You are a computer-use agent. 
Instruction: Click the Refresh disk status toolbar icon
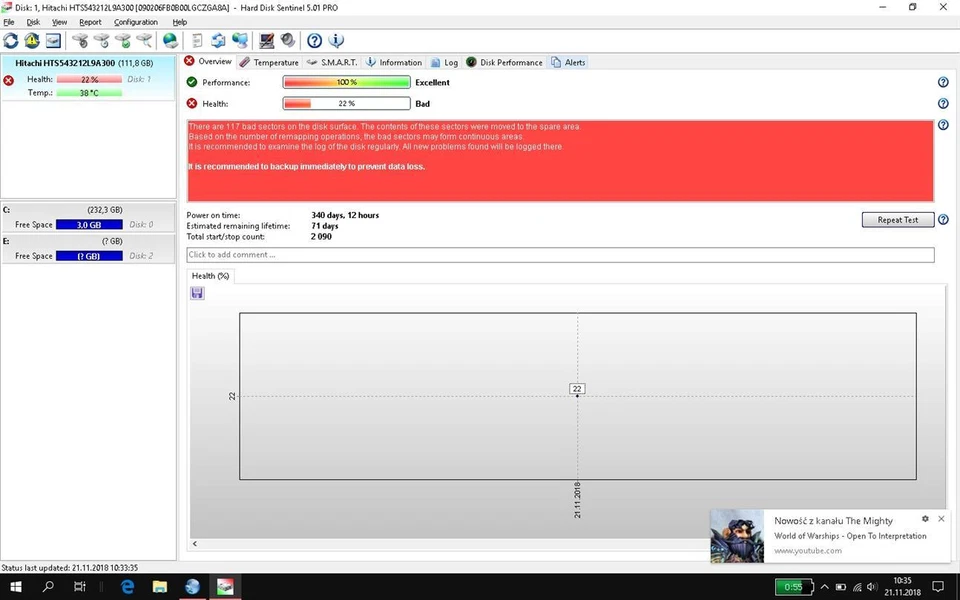11,41
